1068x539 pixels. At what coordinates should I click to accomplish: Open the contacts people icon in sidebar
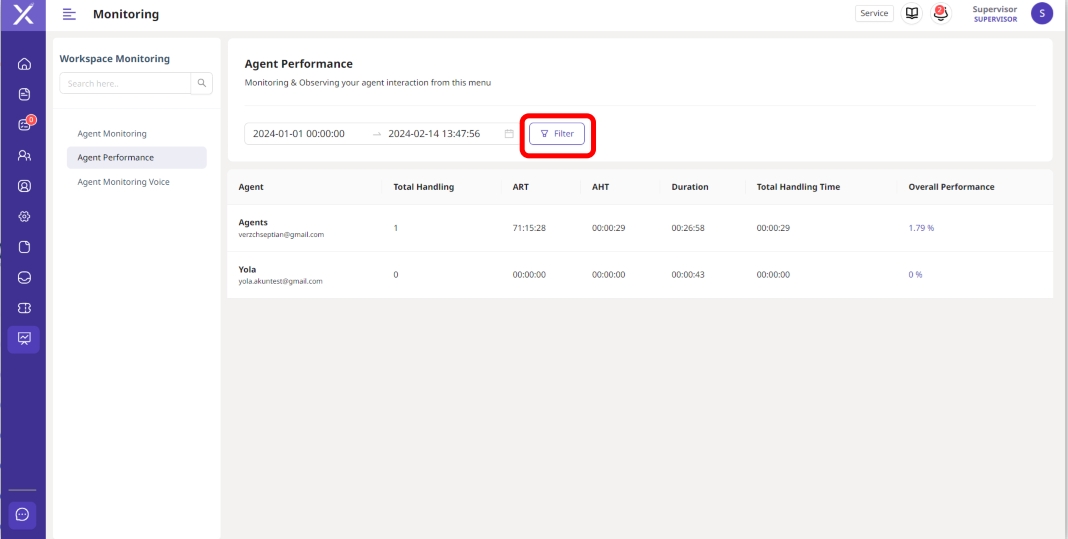point(23,155)
